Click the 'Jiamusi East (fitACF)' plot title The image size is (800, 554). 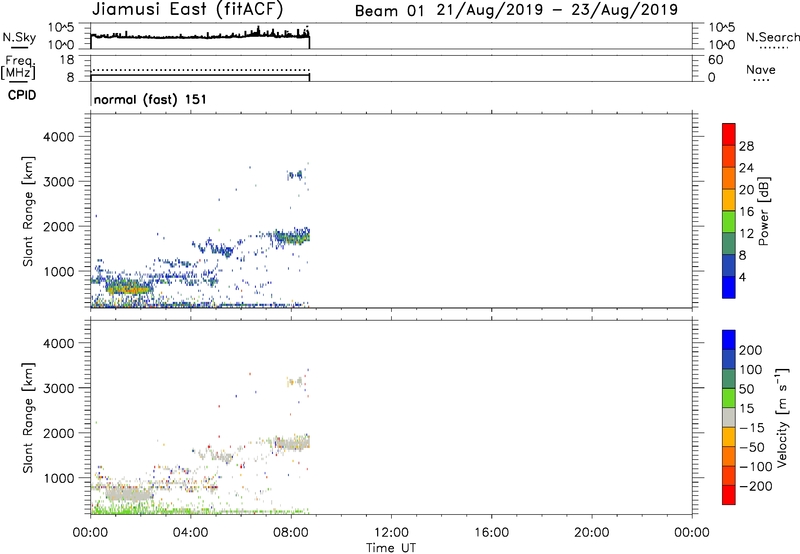[187, 9]
